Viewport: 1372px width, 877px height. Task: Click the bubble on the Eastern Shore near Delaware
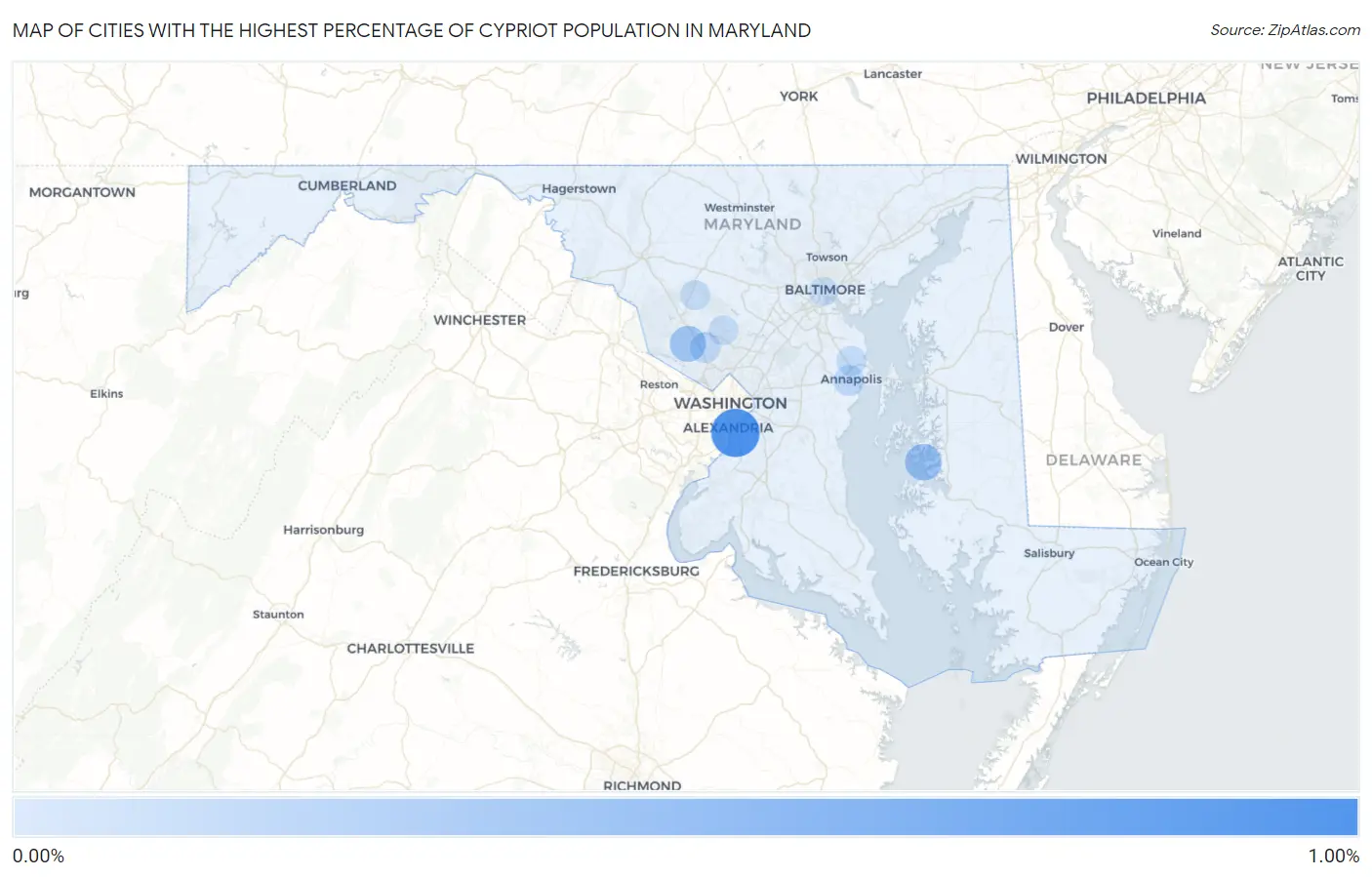click(x=922, y=461)
